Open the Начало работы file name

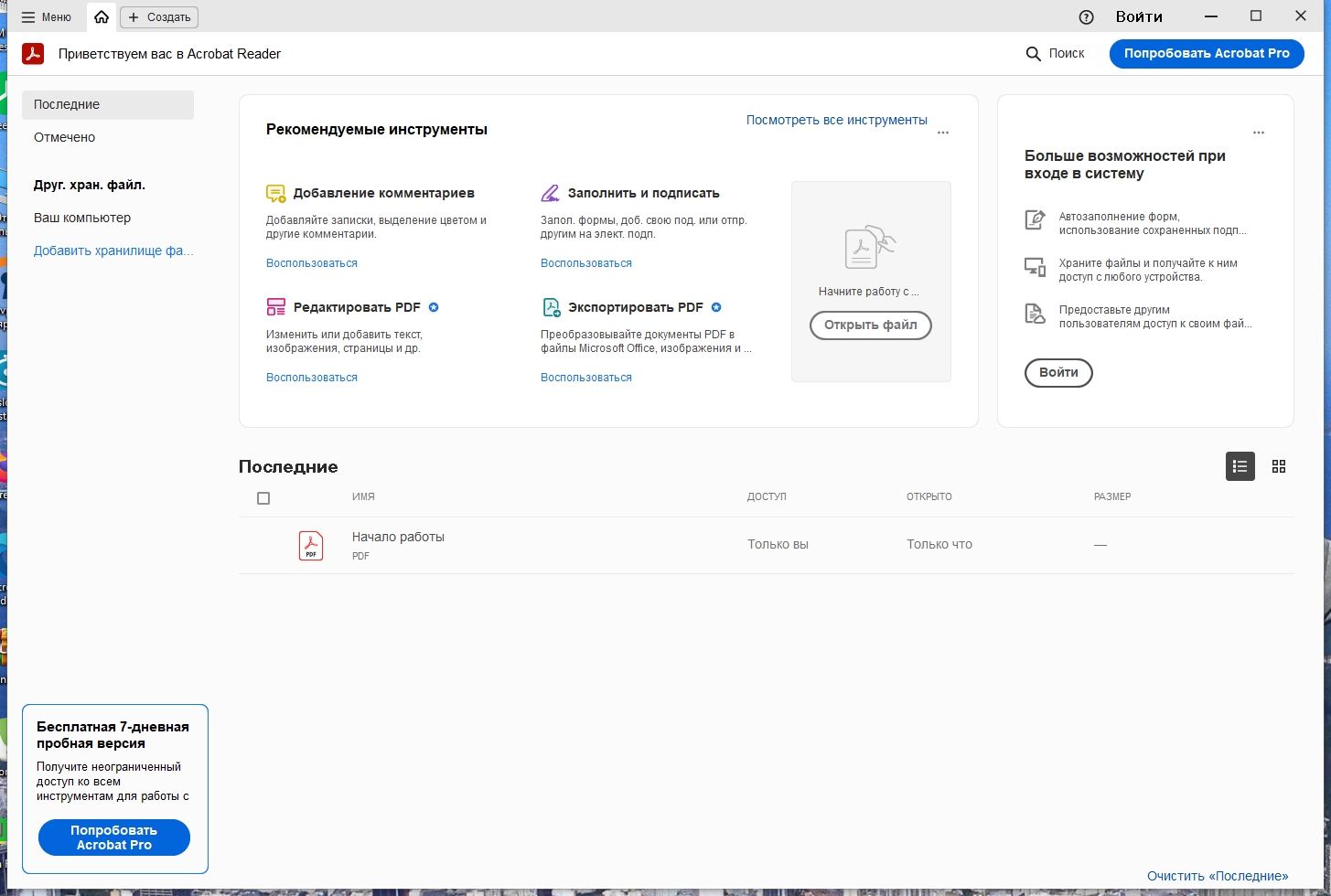pos(398,537)
